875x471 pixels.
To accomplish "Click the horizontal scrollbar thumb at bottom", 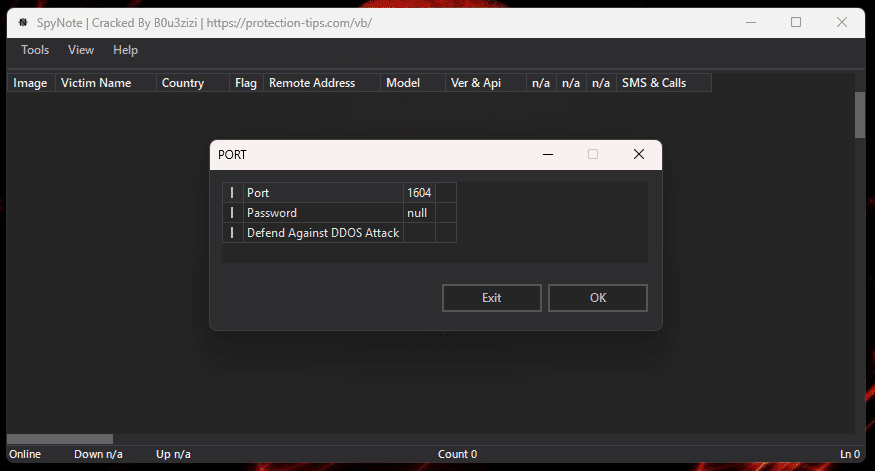I will (x=60, y=439).
